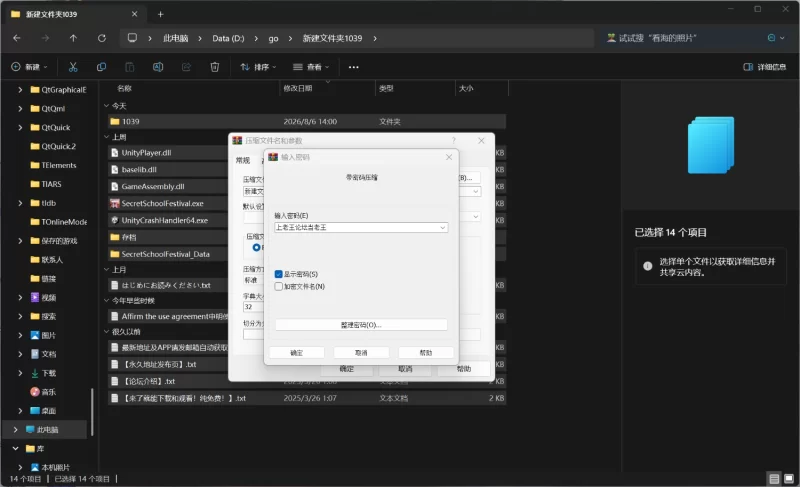Toggle the 详细信息 details pane button
The image size is (800, 487).
tap(765, 67)
